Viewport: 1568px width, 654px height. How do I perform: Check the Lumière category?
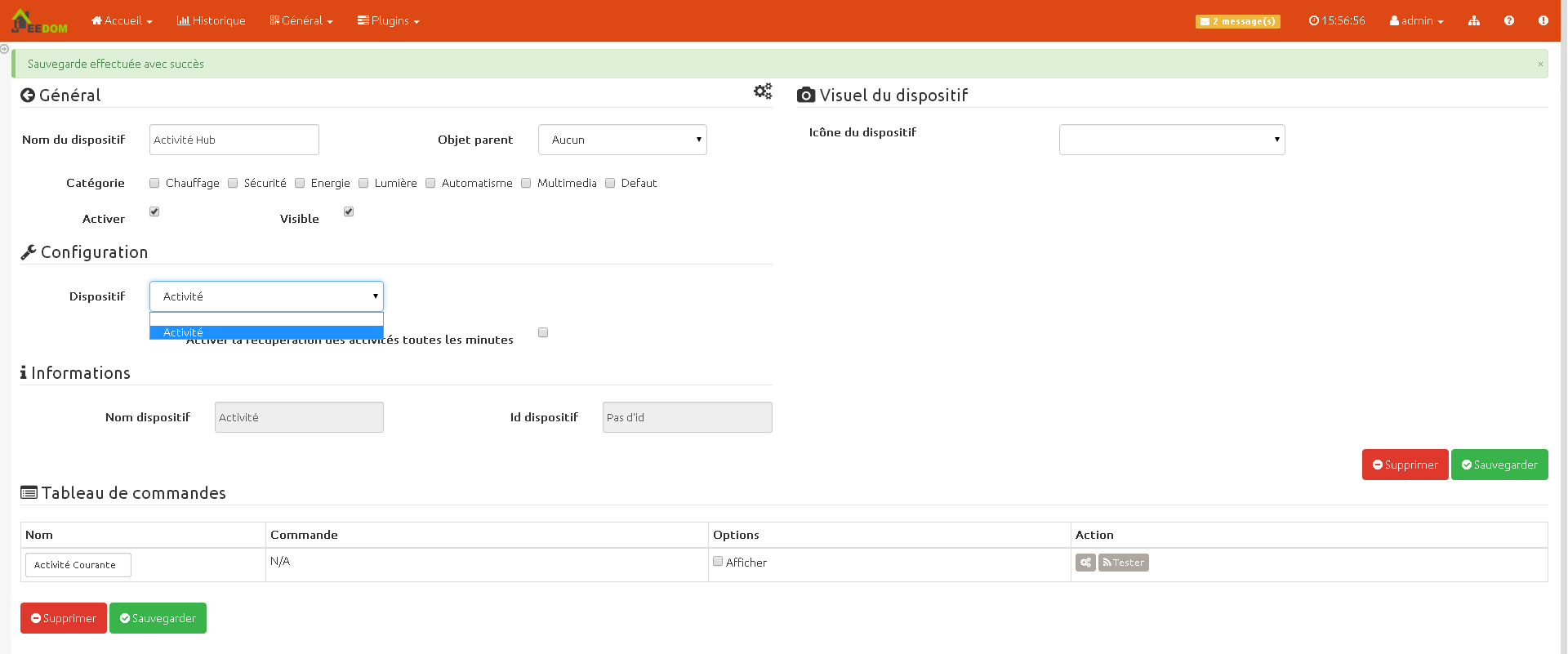[x=363, y=183]
